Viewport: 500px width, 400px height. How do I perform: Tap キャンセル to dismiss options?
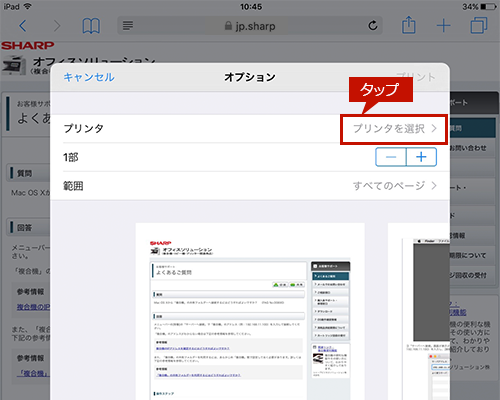(x=89, y=77)
